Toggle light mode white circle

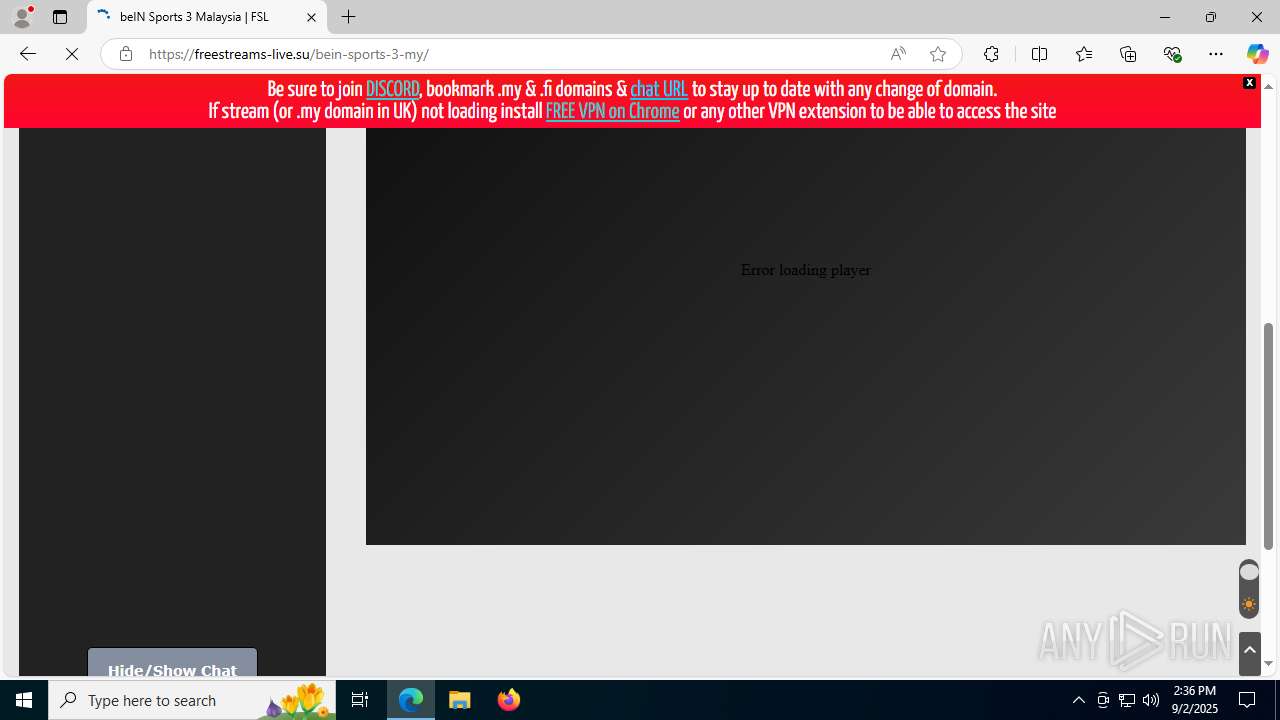pos(1249,572)
